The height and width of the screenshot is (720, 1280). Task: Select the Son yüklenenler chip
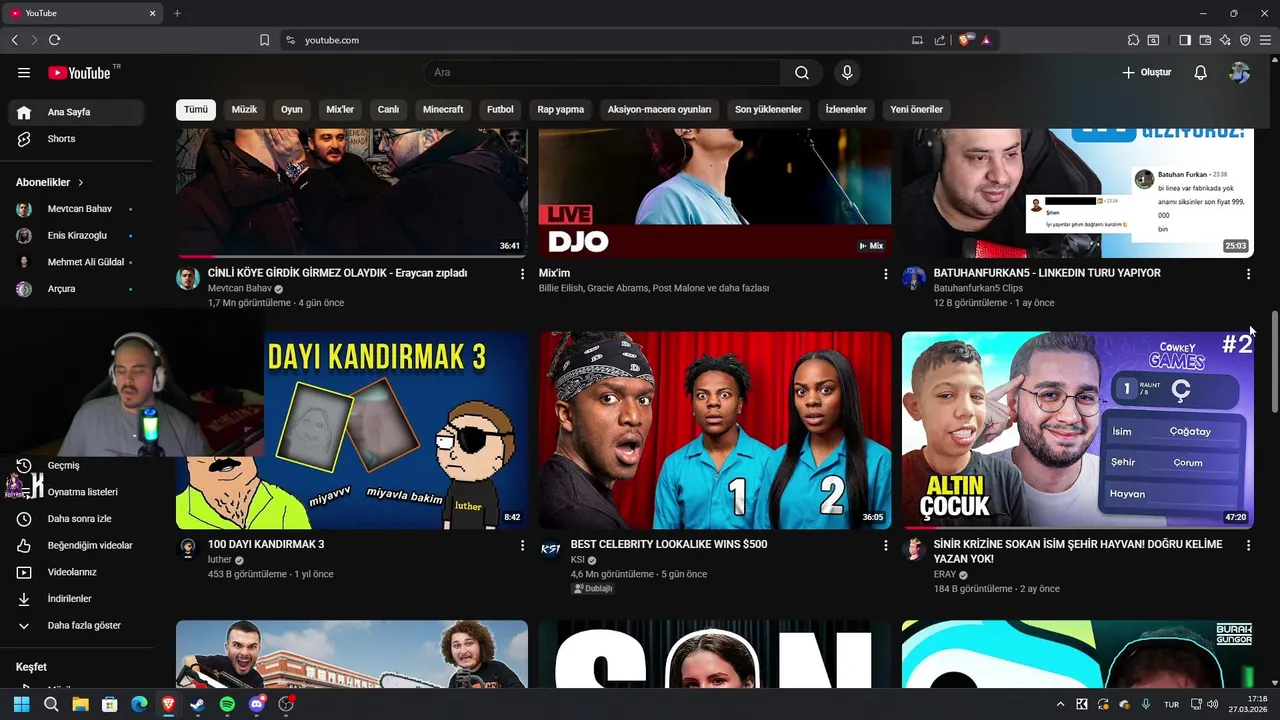[768, 110]
